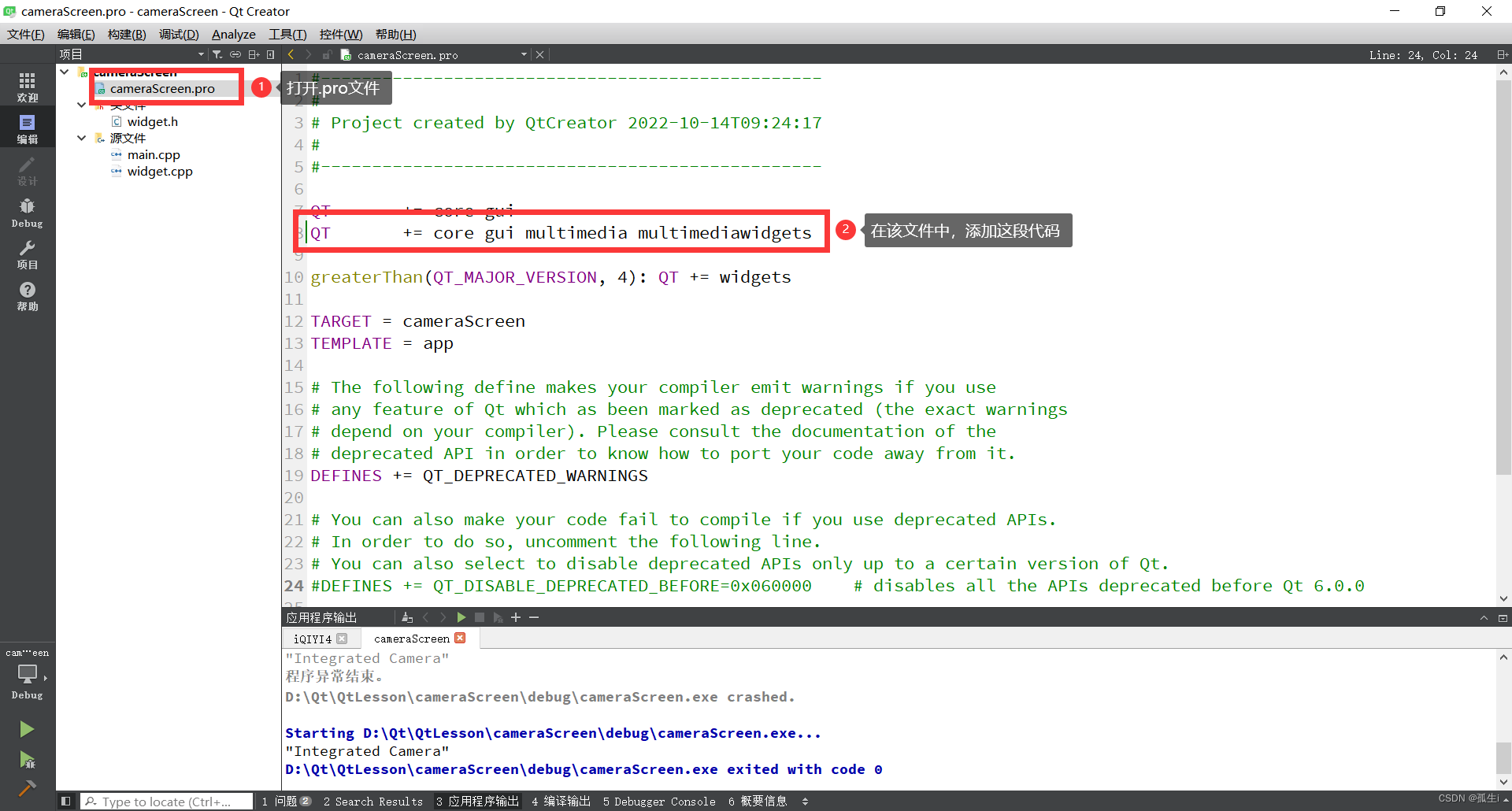Select widget.cpp in project tree

(160, 171)
